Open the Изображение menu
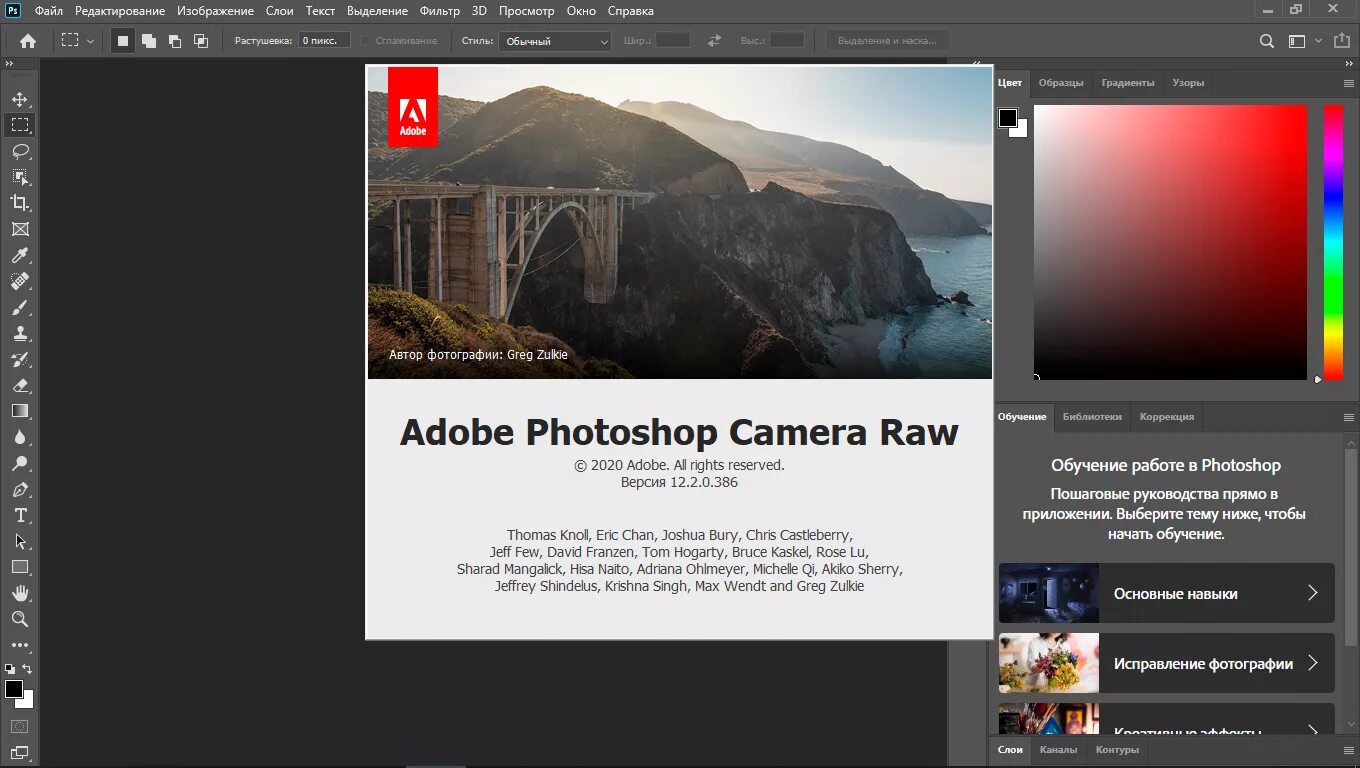Image resolution: width=1360 pixels, height=768 pixels. [215, 11]
